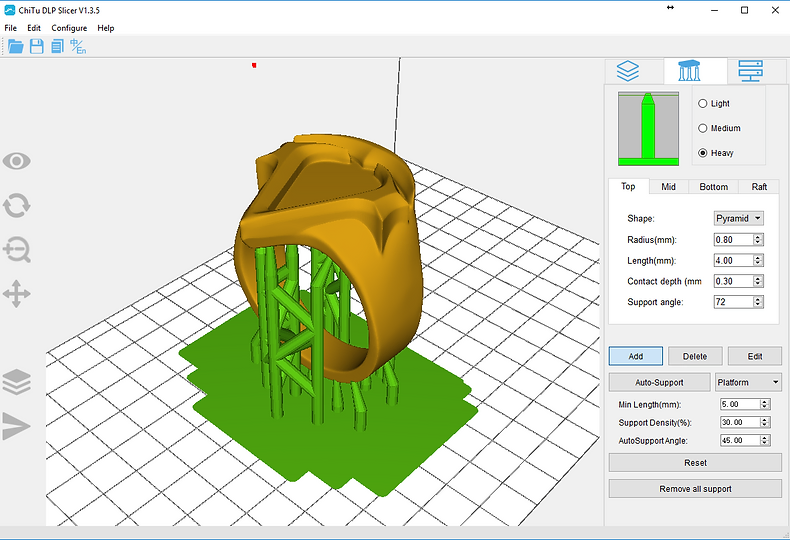Click the Edit support button

(x=755, y=356)
